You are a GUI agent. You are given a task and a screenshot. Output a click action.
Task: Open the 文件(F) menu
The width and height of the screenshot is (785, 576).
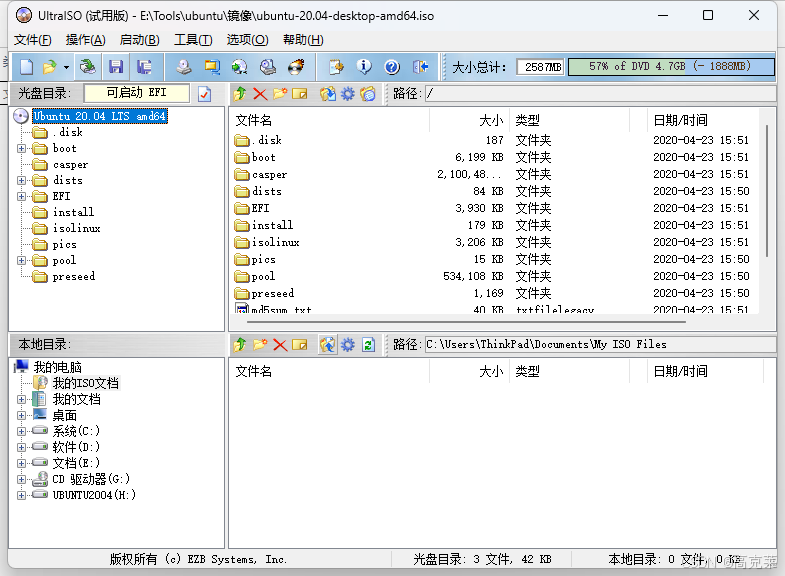tap(33, 40)
